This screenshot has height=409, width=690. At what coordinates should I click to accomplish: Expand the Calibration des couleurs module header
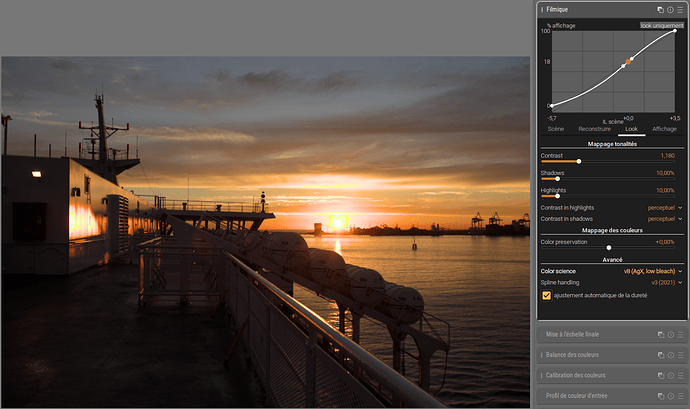pos(576,376)
